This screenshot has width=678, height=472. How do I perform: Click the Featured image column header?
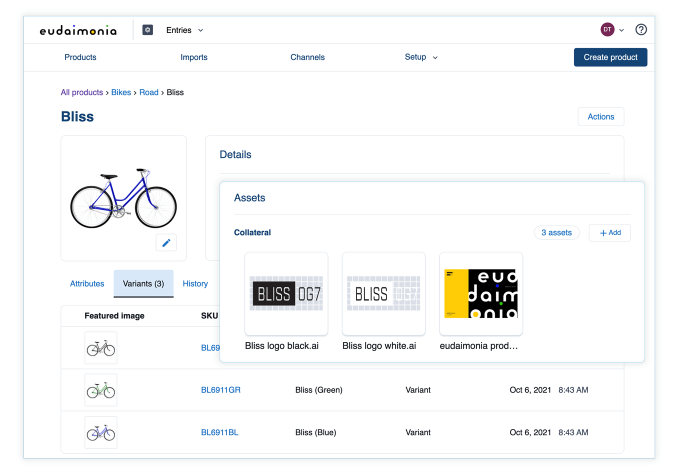(114, 316)
